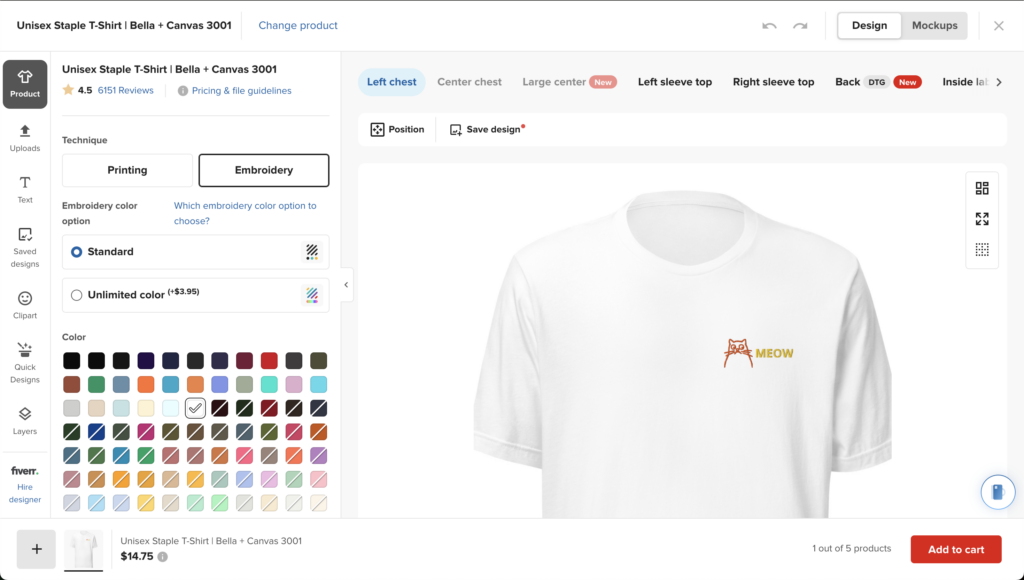Pick the orange shirt color swatch
Screen dimensions: 1024x580
pos(146,384)
